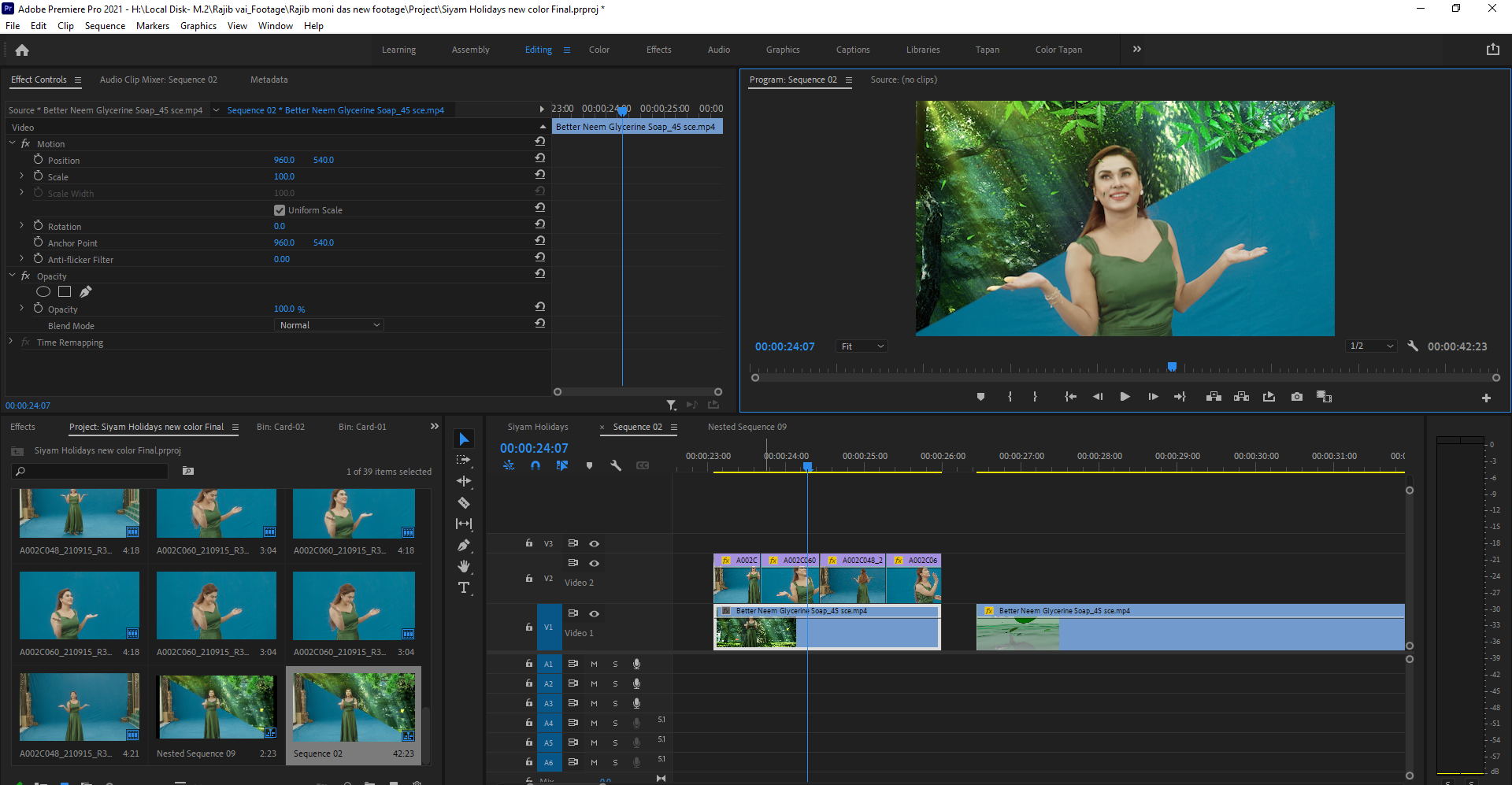Open source clip dropdown arrow

pos(216,110)
